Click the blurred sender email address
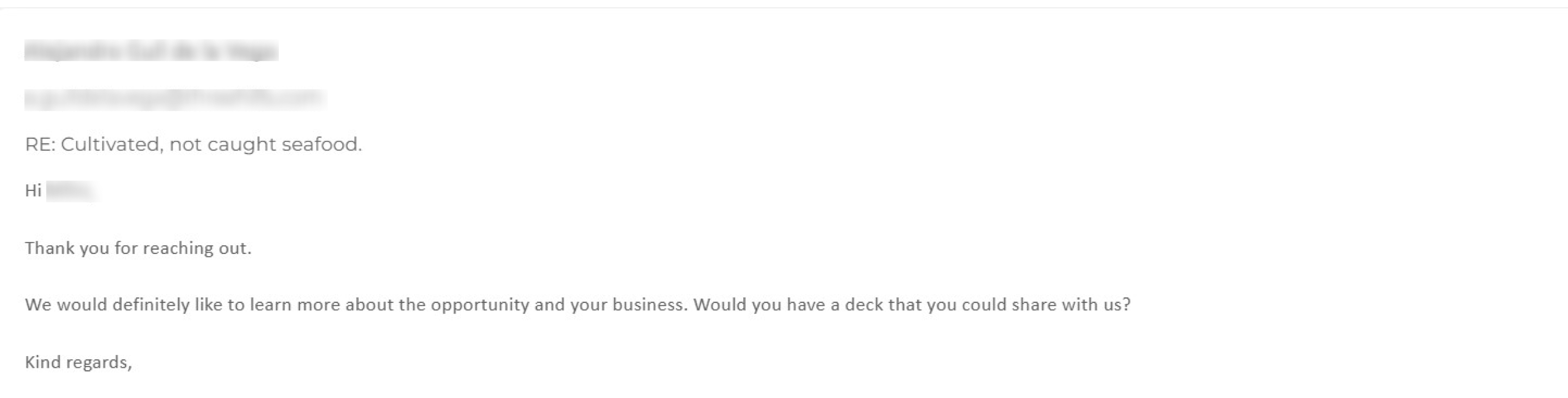This screenshot has height=398, width=1568. click(x=175, y=98)
